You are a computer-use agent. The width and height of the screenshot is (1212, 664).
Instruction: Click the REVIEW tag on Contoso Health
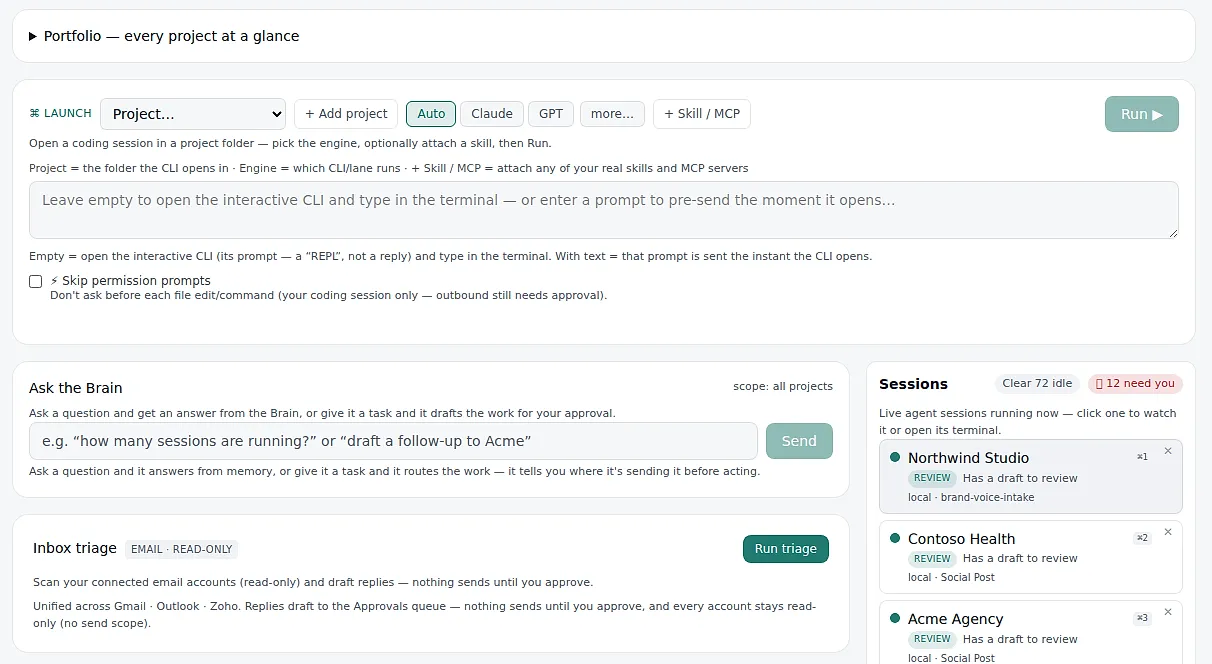point(932,559)
